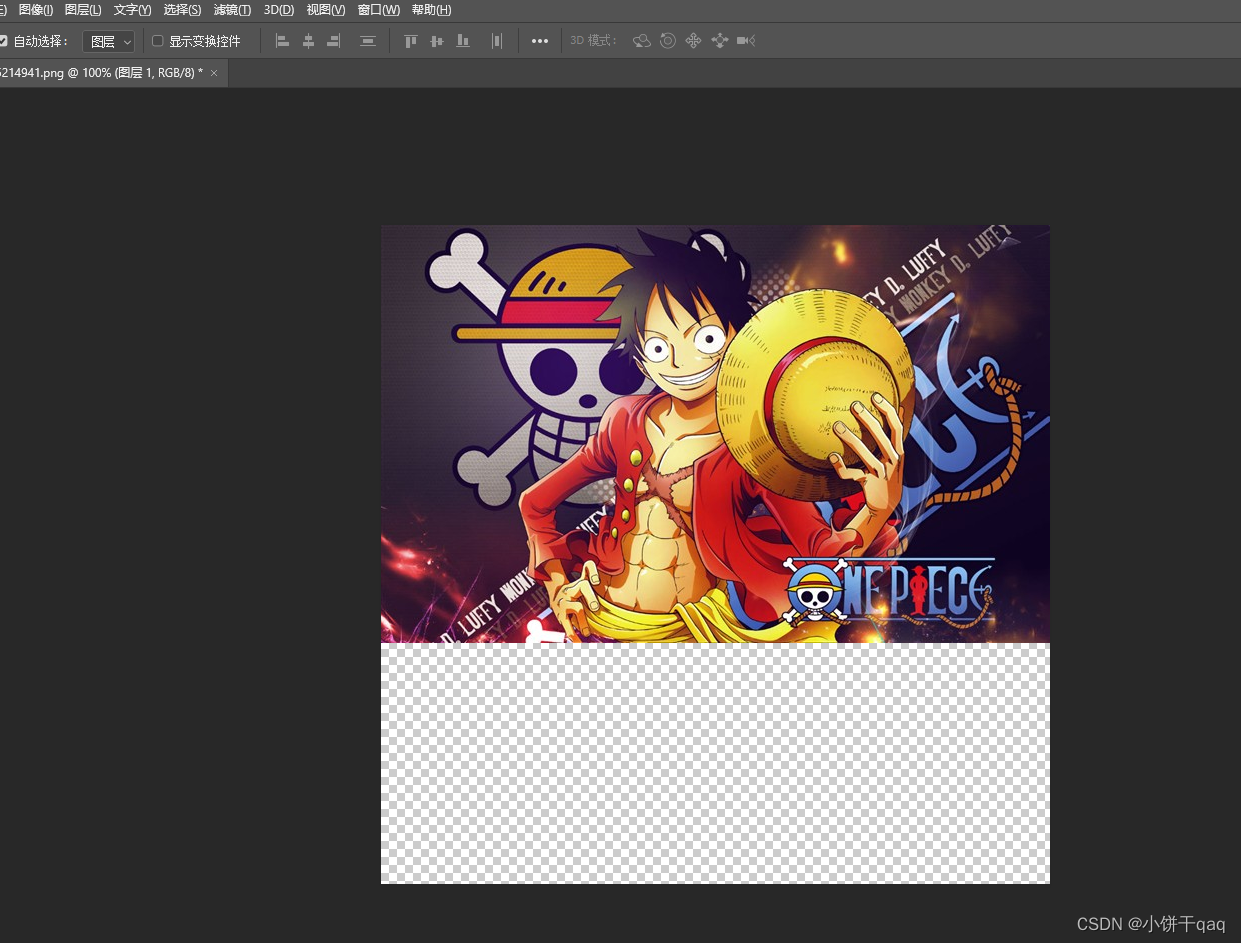
Task: Close the 214941.png document tab
Action: [x=214, y=73]
